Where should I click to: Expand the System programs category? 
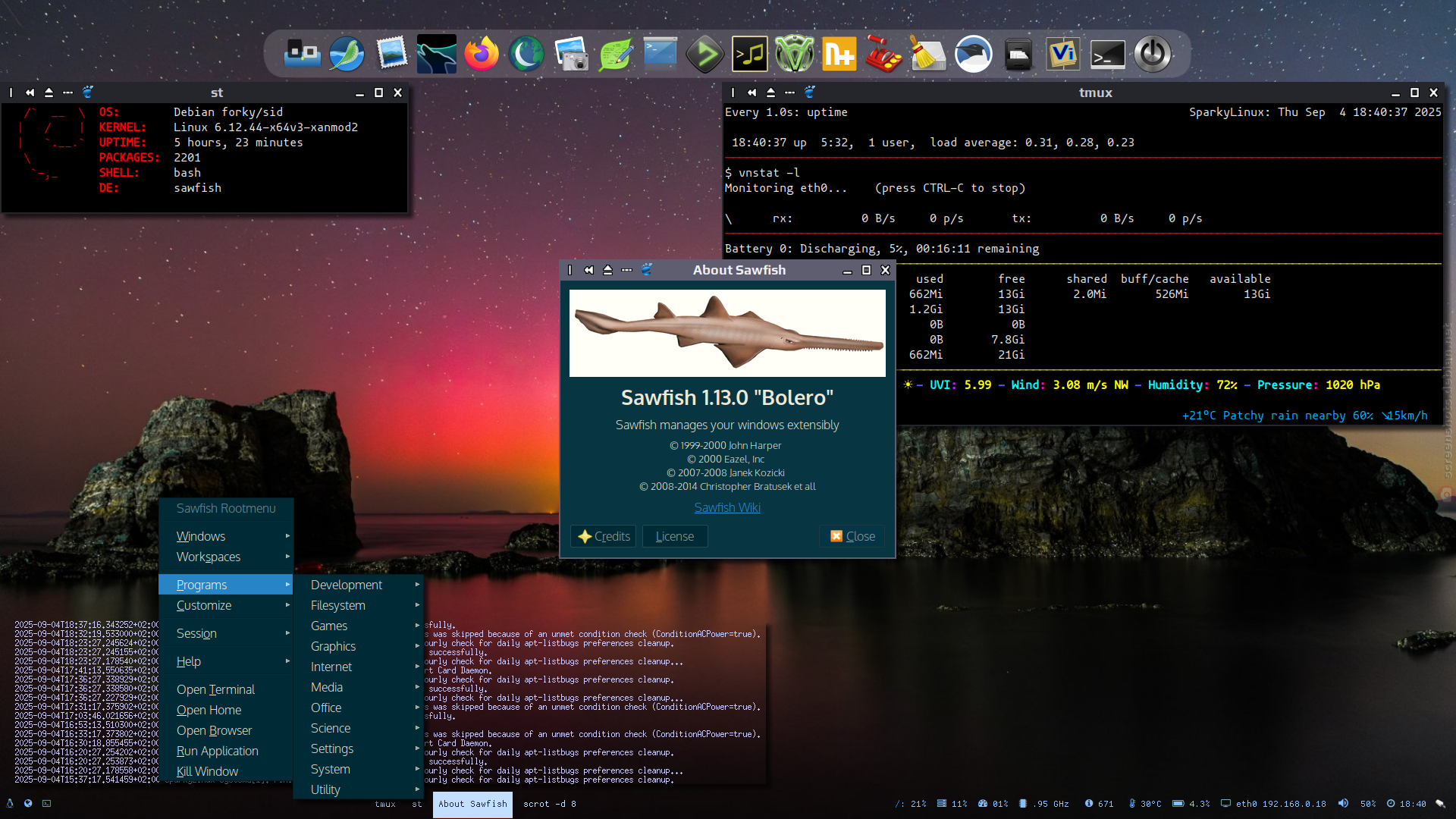358,769
